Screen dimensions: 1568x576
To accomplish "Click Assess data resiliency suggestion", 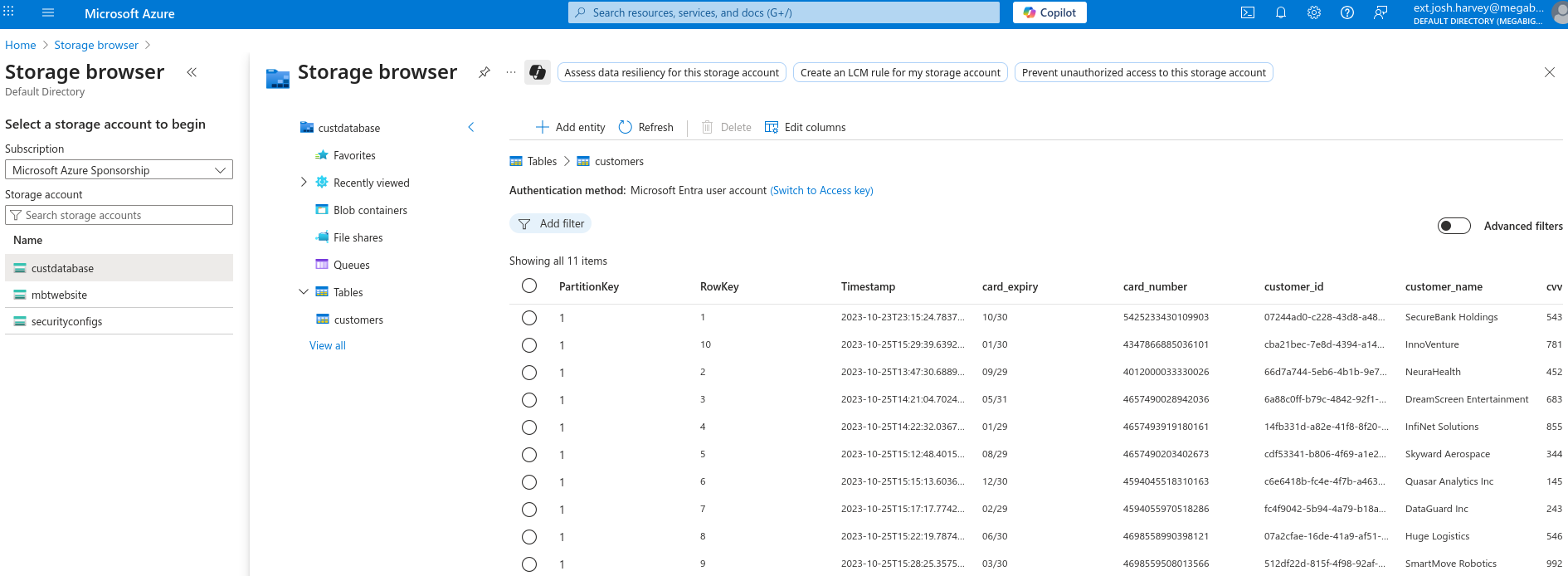I will [672, 72].
